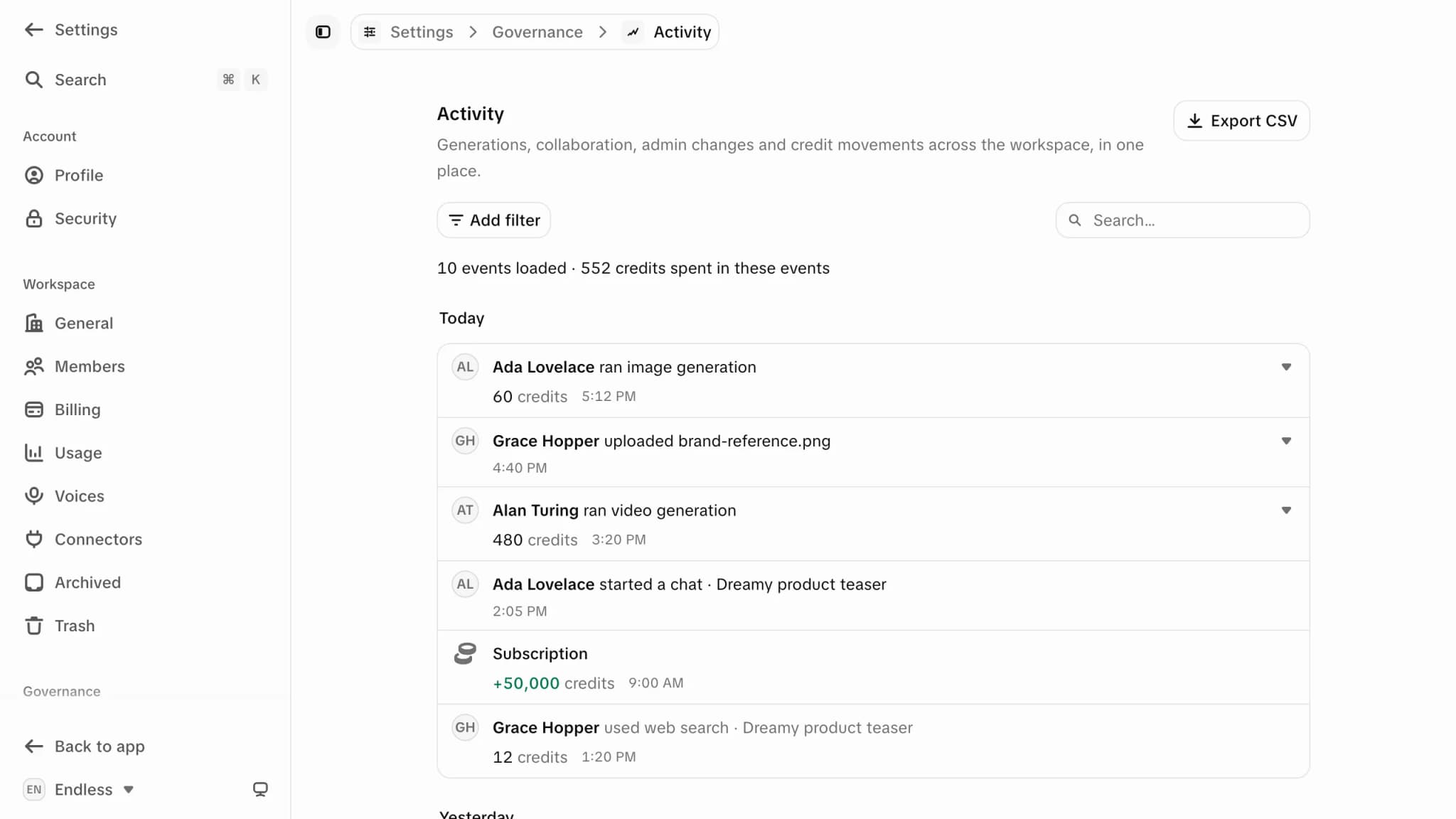
Task: Select Settings in the breadcrumb
Action: pos(422,32)
